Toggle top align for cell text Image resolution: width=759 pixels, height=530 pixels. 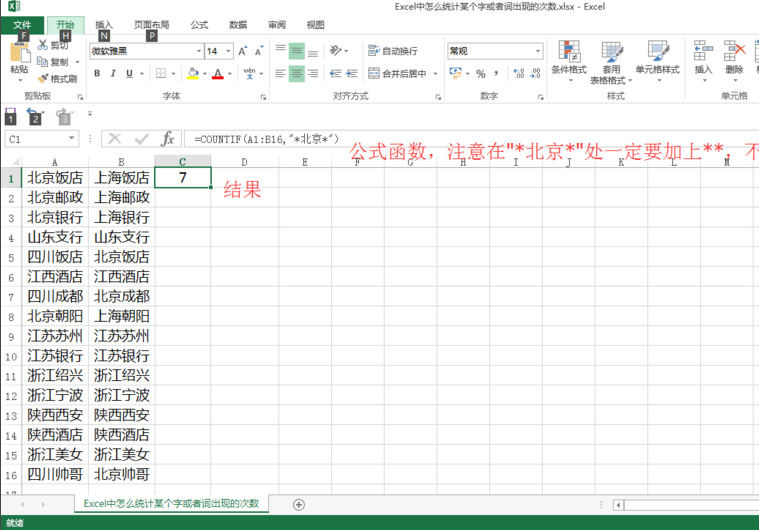[x=280, y=51]
